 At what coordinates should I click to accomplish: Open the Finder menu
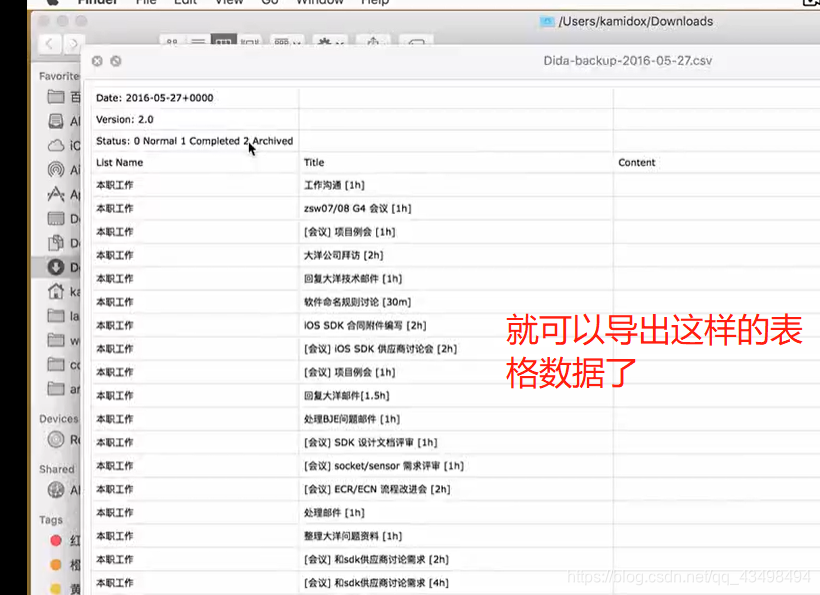click(97, 2)
